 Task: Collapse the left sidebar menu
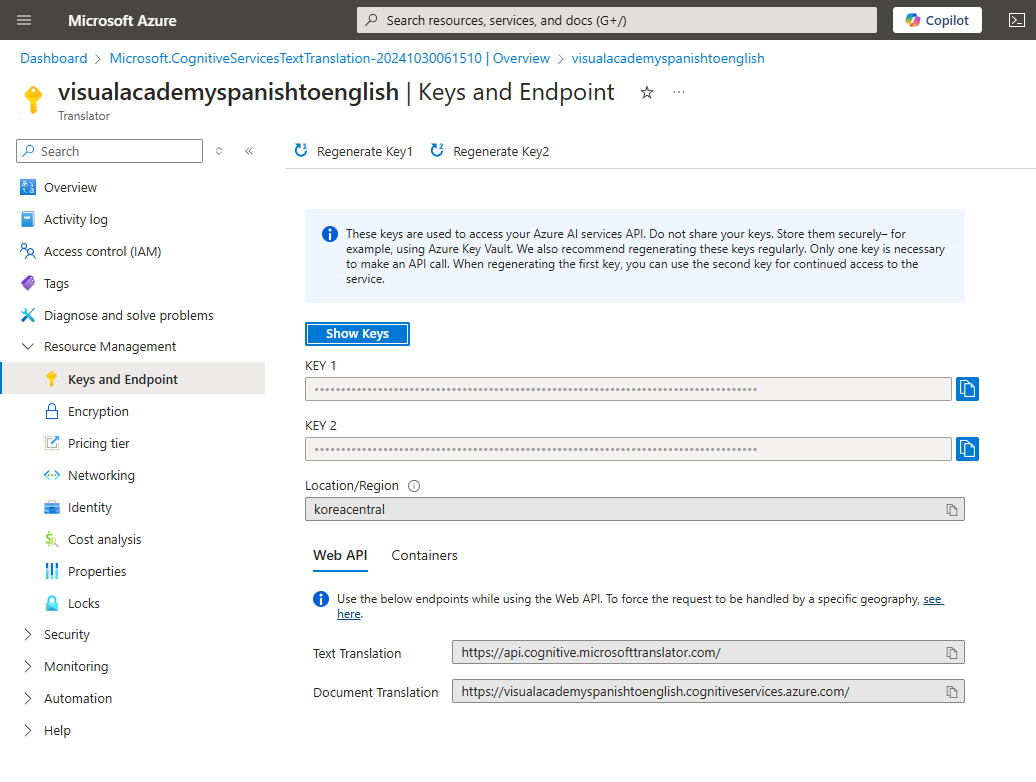[249, 151]
